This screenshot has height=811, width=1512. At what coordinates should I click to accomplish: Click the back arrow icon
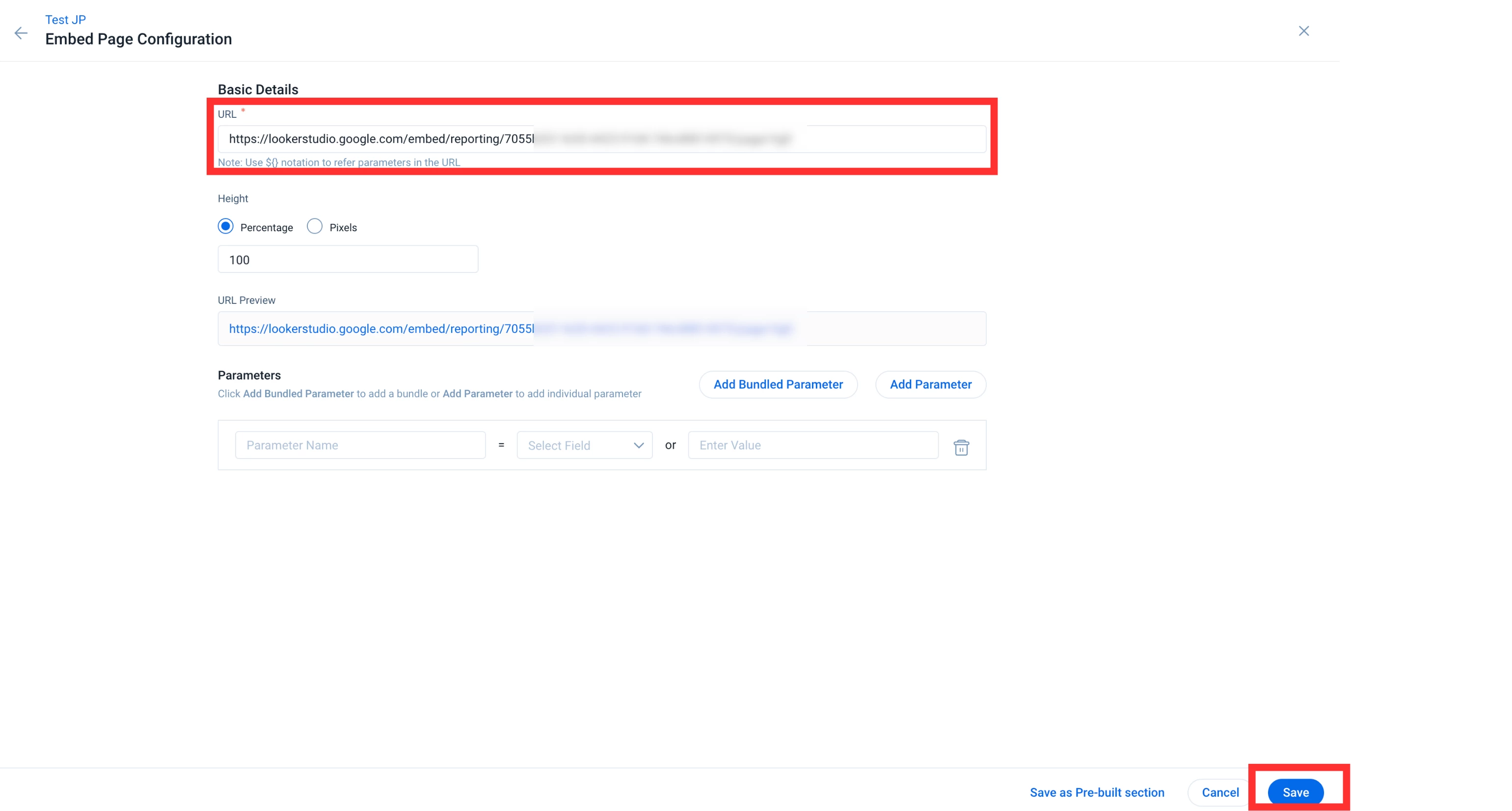tap(21, 33)
